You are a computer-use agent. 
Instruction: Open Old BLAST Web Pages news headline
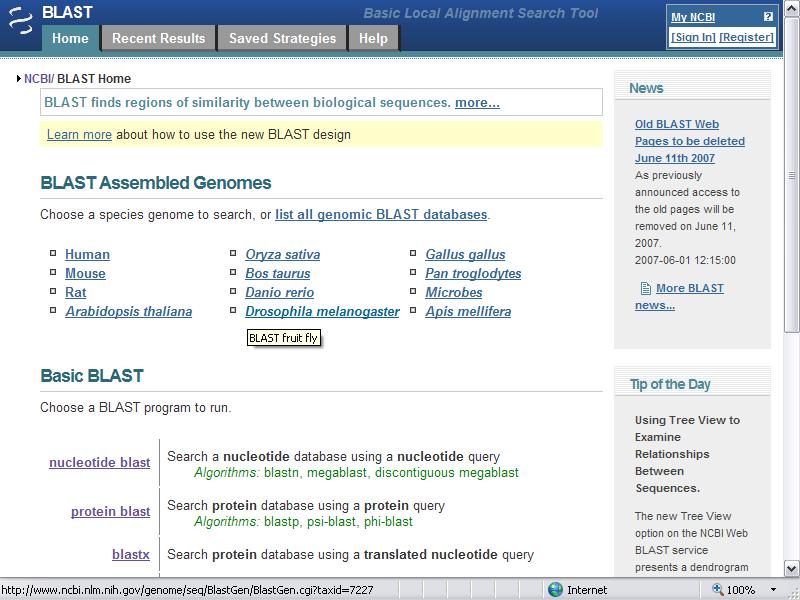pos(689,141)
